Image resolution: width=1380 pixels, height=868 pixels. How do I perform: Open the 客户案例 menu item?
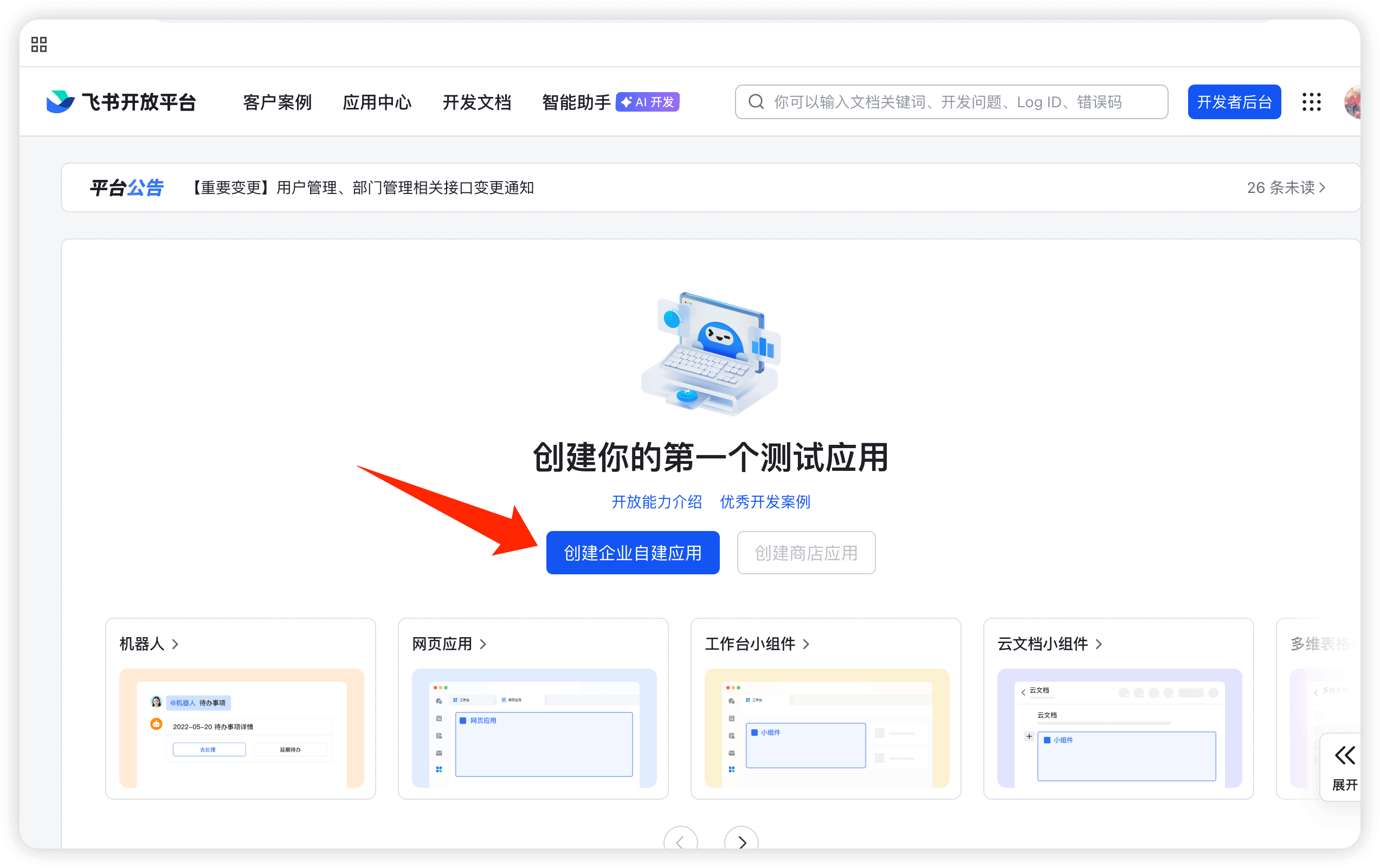tap(277, 101)
